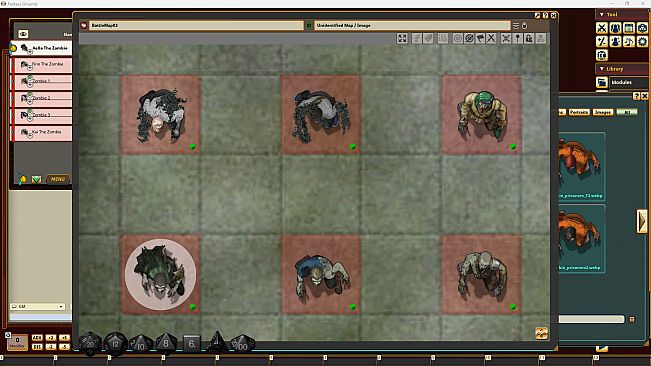The width and height of the screenshot is (651, 366).
Task: Click the Unidentified Map / Image name field
Action: click(x=412, y=26)
